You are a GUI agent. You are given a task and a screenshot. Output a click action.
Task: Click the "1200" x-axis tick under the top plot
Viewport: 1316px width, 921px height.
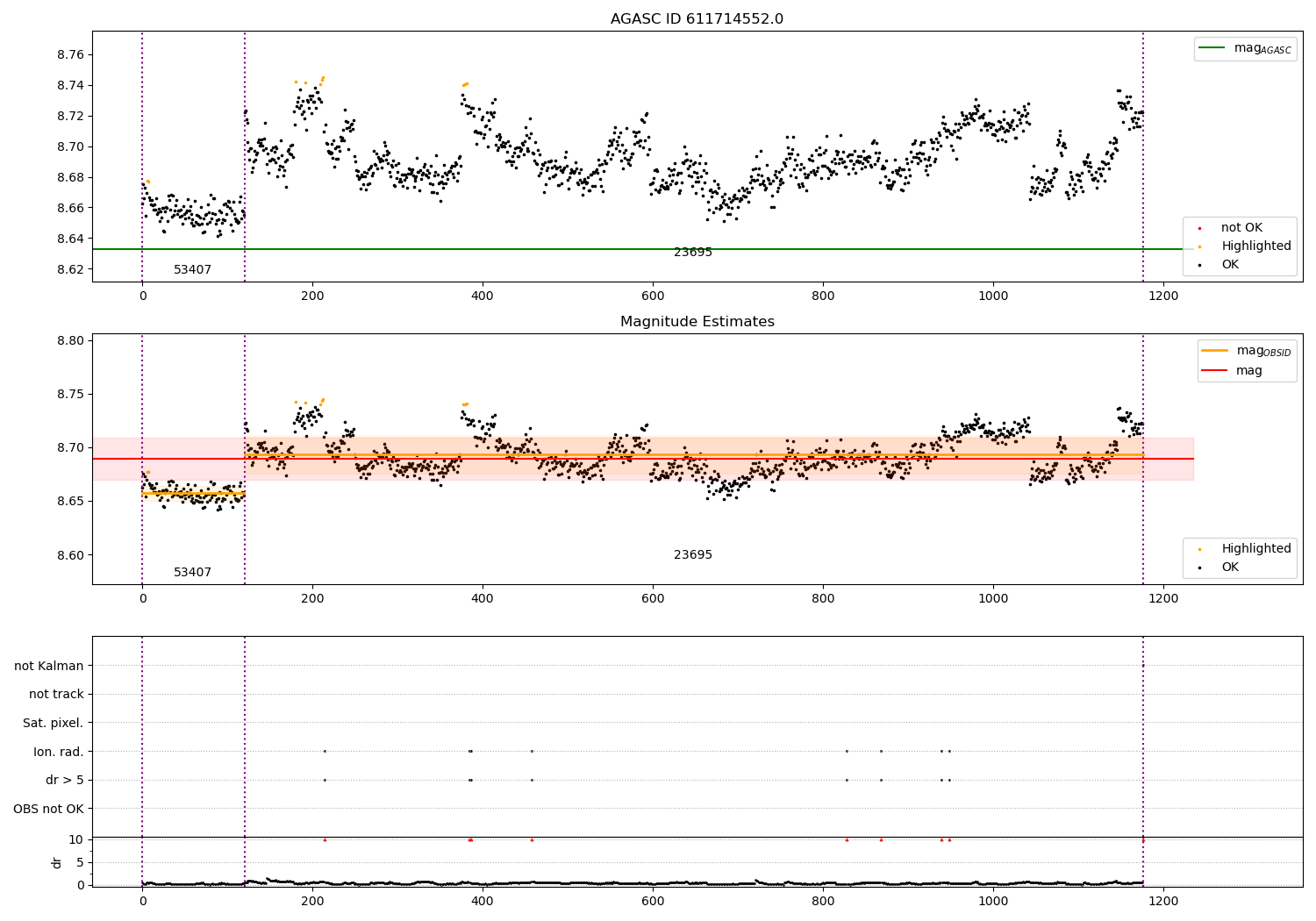(x=1163, y=296)
